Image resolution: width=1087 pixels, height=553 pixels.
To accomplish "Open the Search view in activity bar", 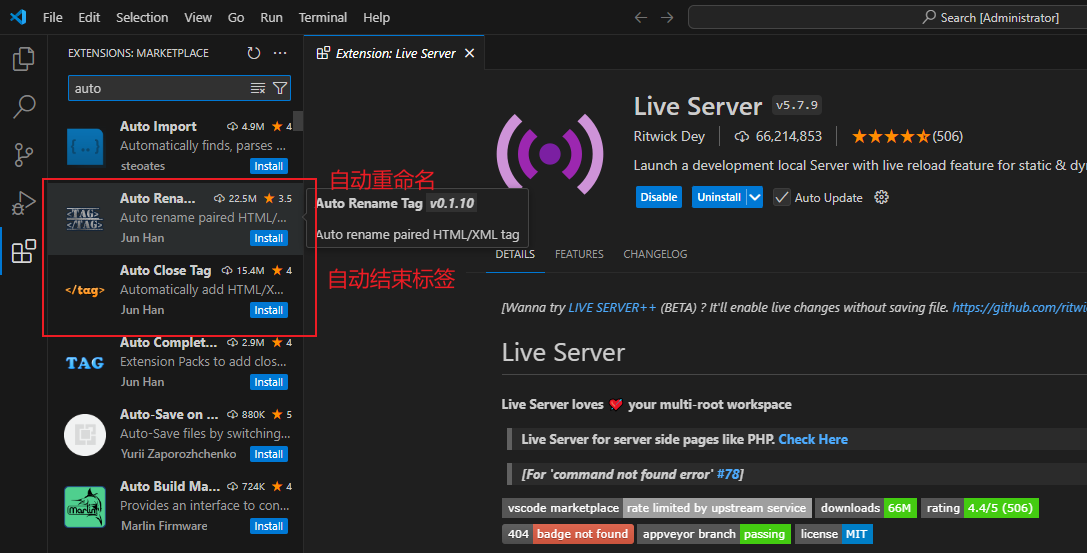I will pos(24,107).
